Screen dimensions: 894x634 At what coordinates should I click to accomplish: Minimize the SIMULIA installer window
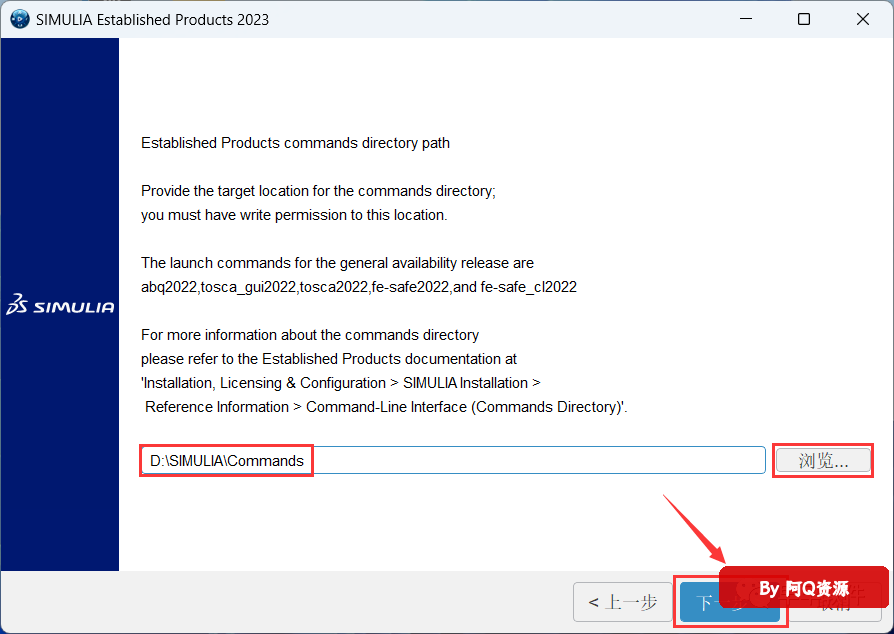coord(744,19)
